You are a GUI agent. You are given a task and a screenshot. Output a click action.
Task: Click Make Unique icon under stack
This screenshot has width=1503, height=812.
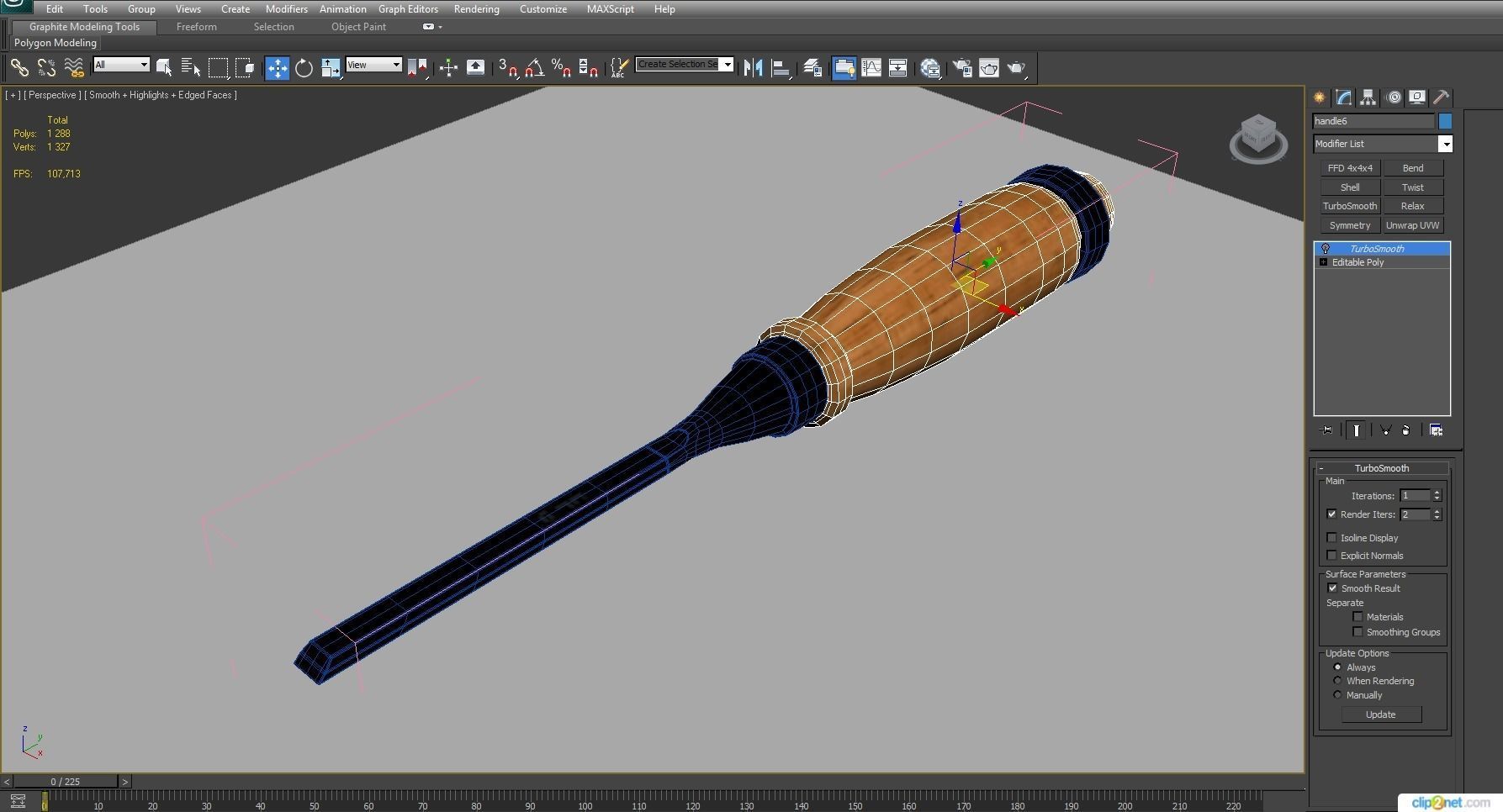click(x=1385, y=430)
